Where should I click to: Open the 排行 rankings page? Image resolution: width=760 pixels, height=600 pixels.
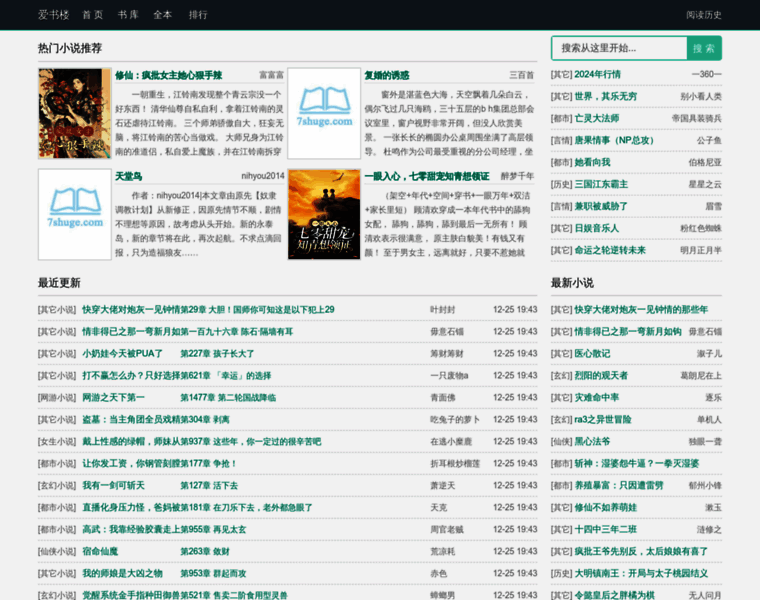198,15
